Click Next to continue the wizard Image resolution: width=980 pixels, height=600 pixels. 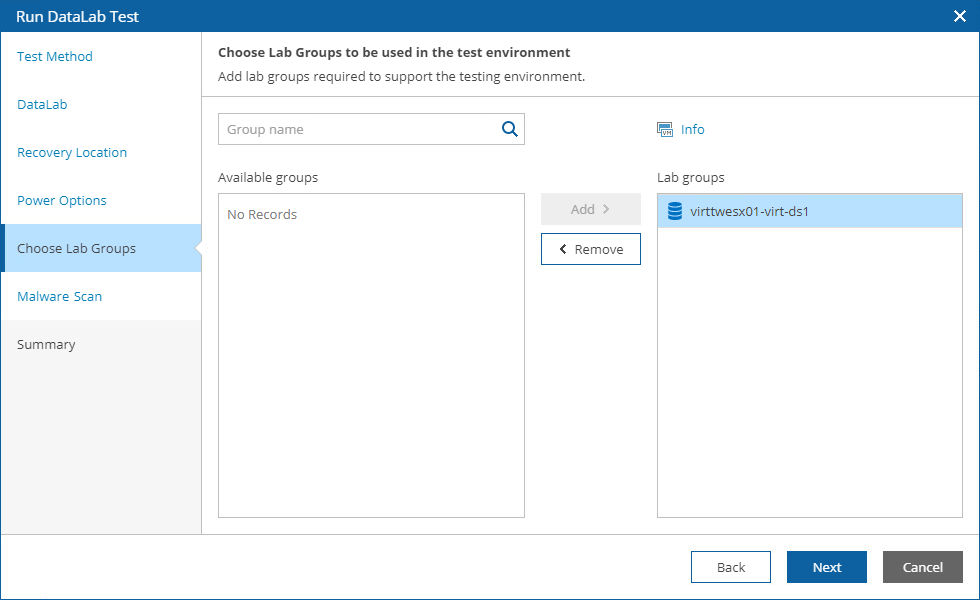[x=826, y=566]
